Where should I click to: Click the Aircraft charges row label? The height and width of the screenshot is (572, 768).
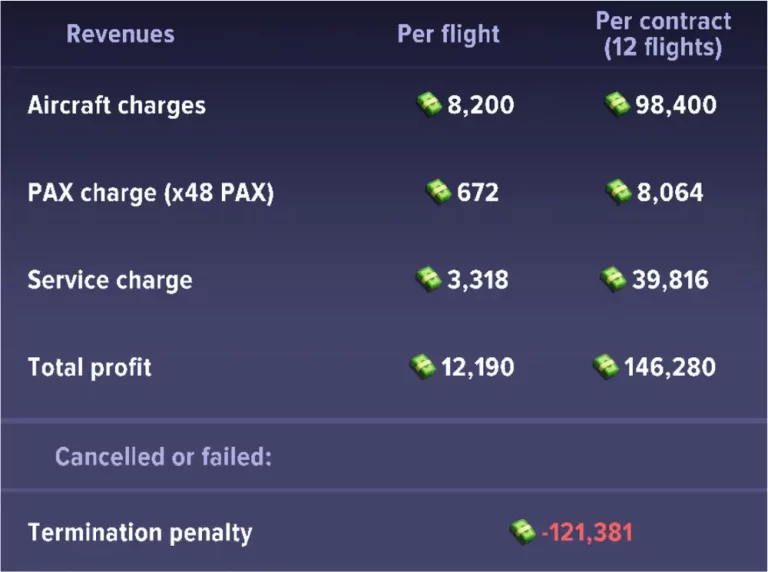(x=116, y=105)
